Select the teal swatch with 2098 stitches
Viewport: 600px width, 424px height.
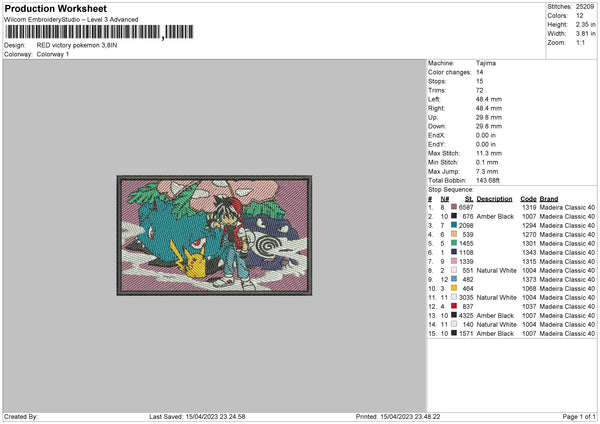(454, 225)
